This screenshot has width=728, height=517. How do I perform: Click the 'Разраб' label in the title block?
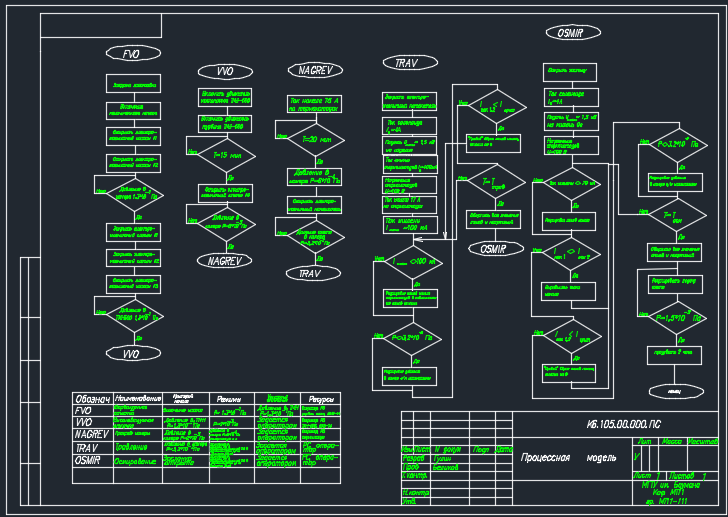[413, 459]
